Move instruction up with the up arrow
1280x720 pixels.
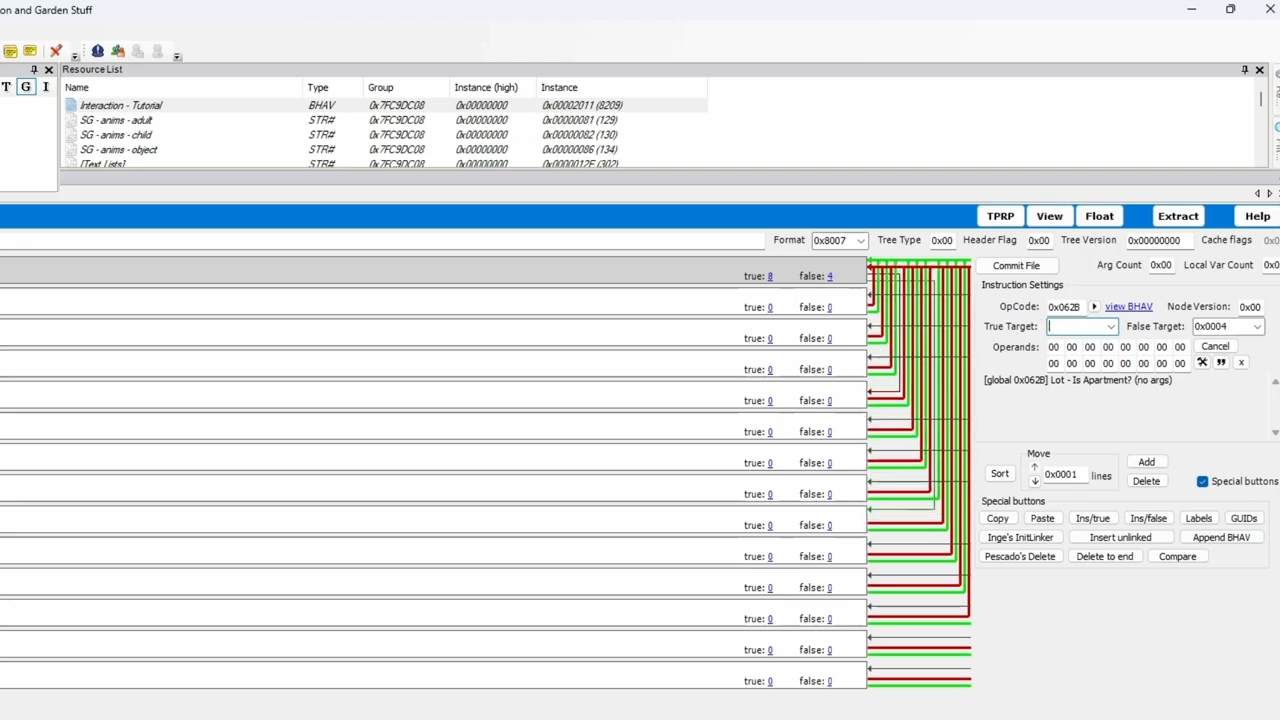click(x=1035, y=467)
